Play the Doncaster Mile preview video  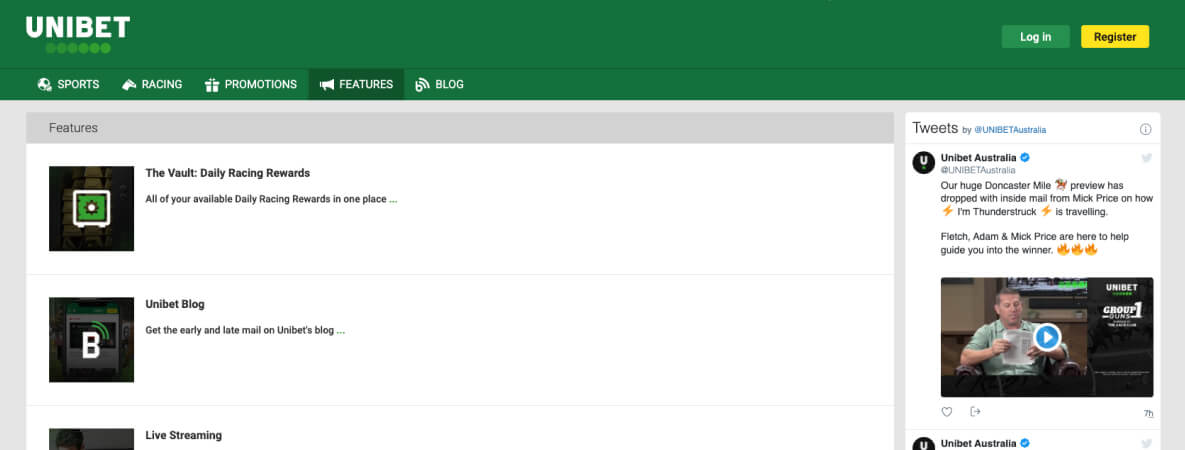pos(1047,337)
